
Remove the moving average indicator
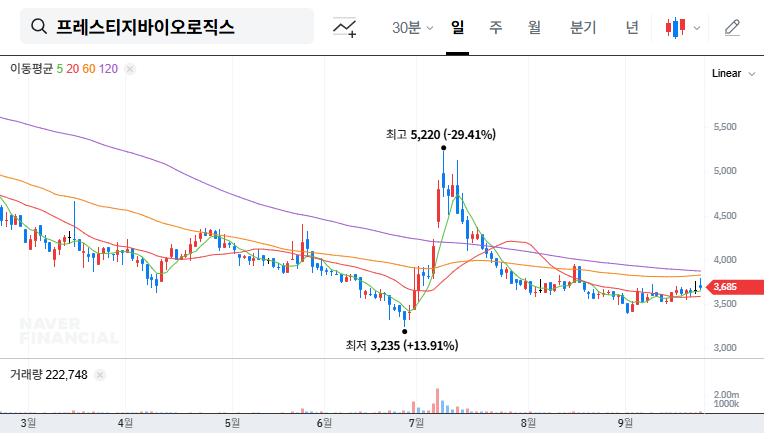tap(130, 69)
